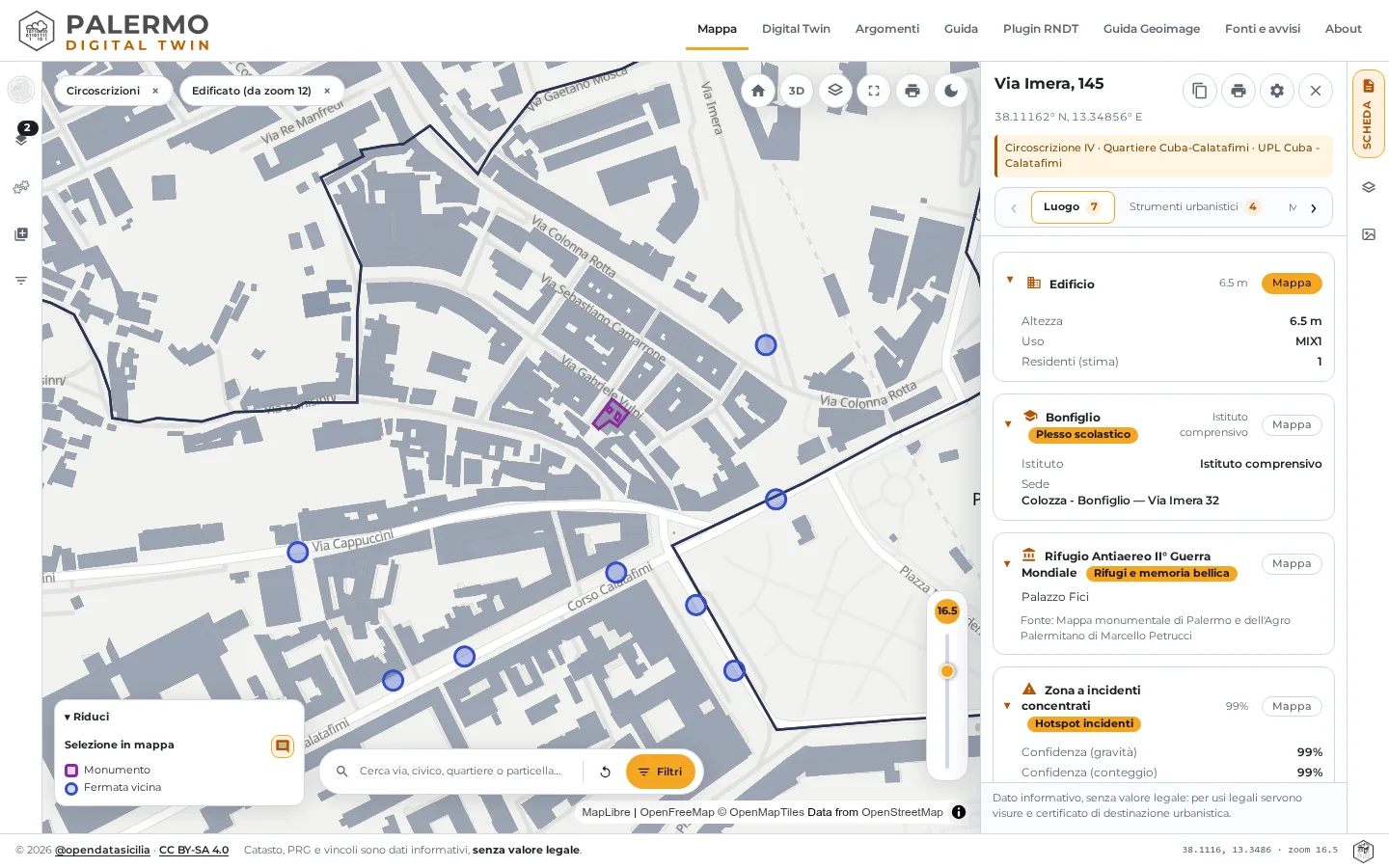
Task: Show Bonfiglio school on the map
Action: pos(1292,425)
